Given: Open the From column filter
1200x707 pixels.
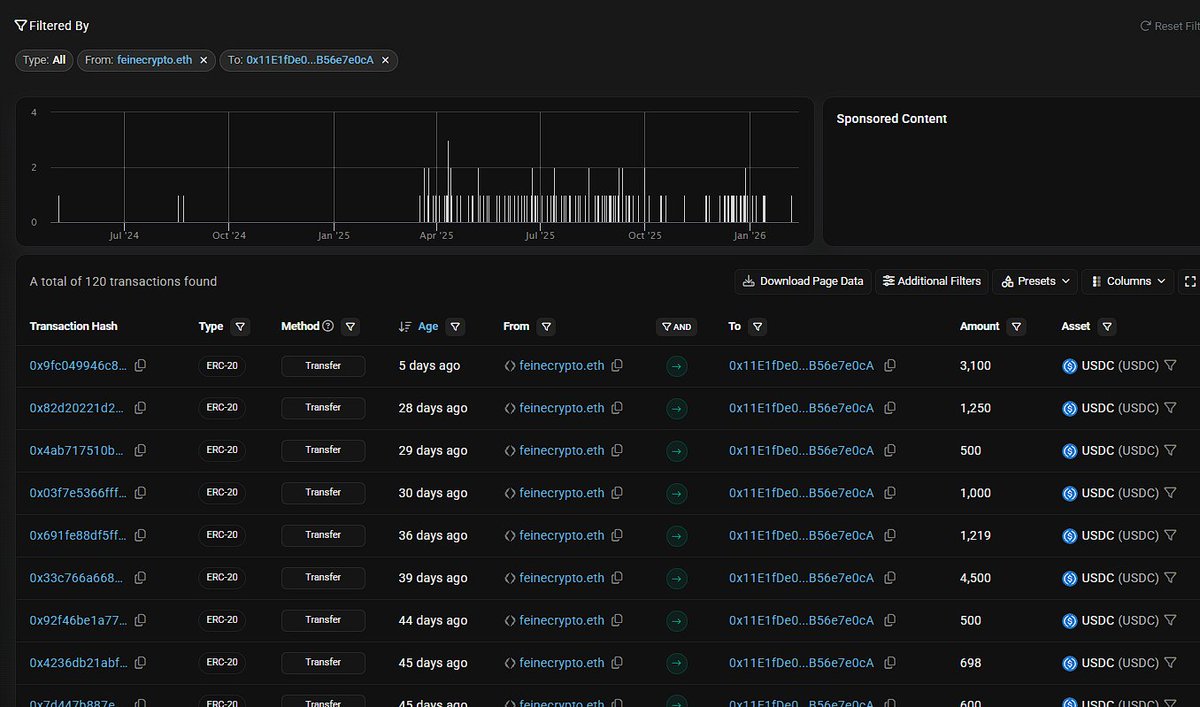Looking at the screenshot, I should click(x=546, y=326).
